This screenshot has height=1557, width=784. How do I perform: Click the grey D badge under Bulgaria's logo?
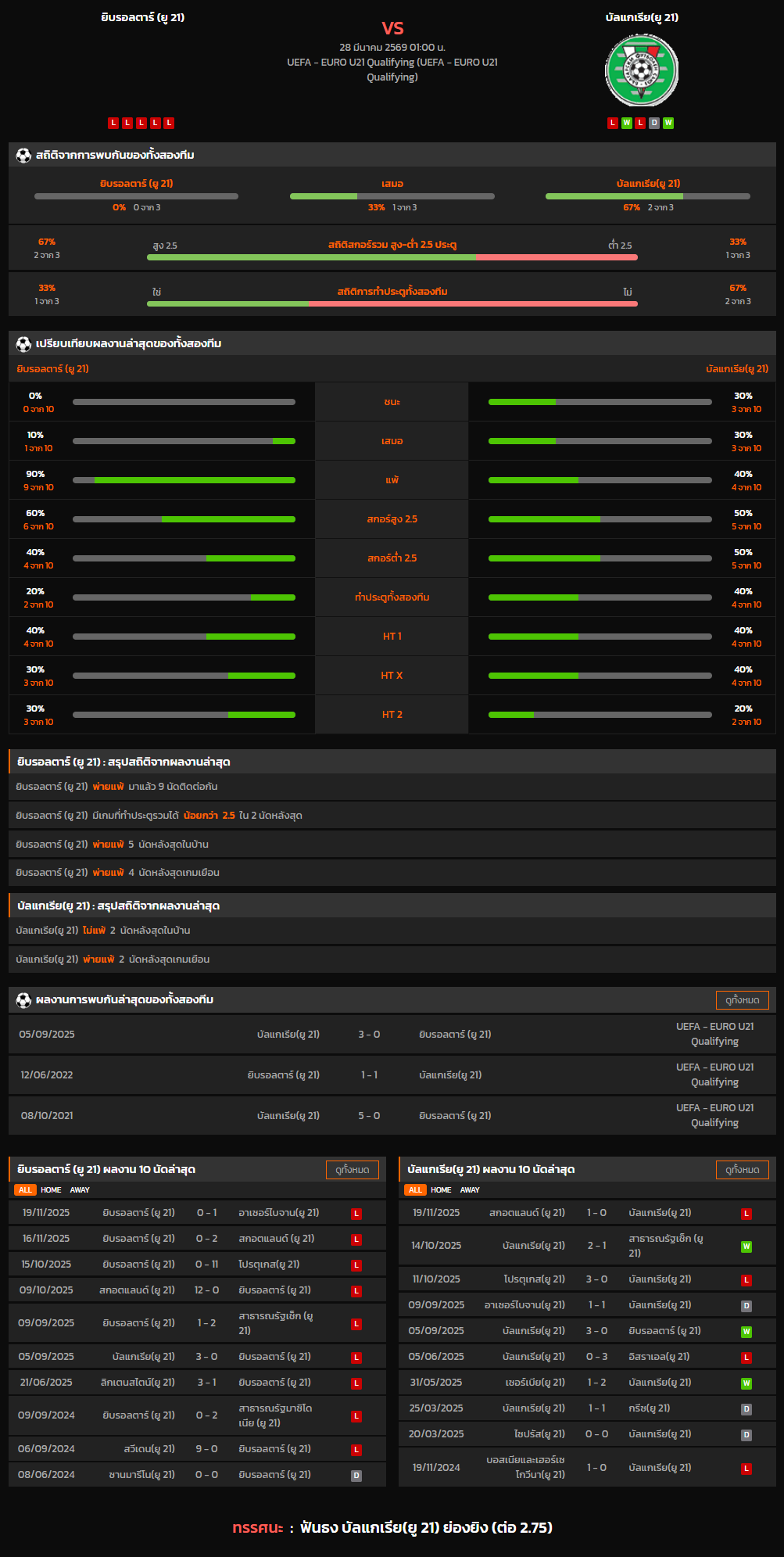point(654,123)
